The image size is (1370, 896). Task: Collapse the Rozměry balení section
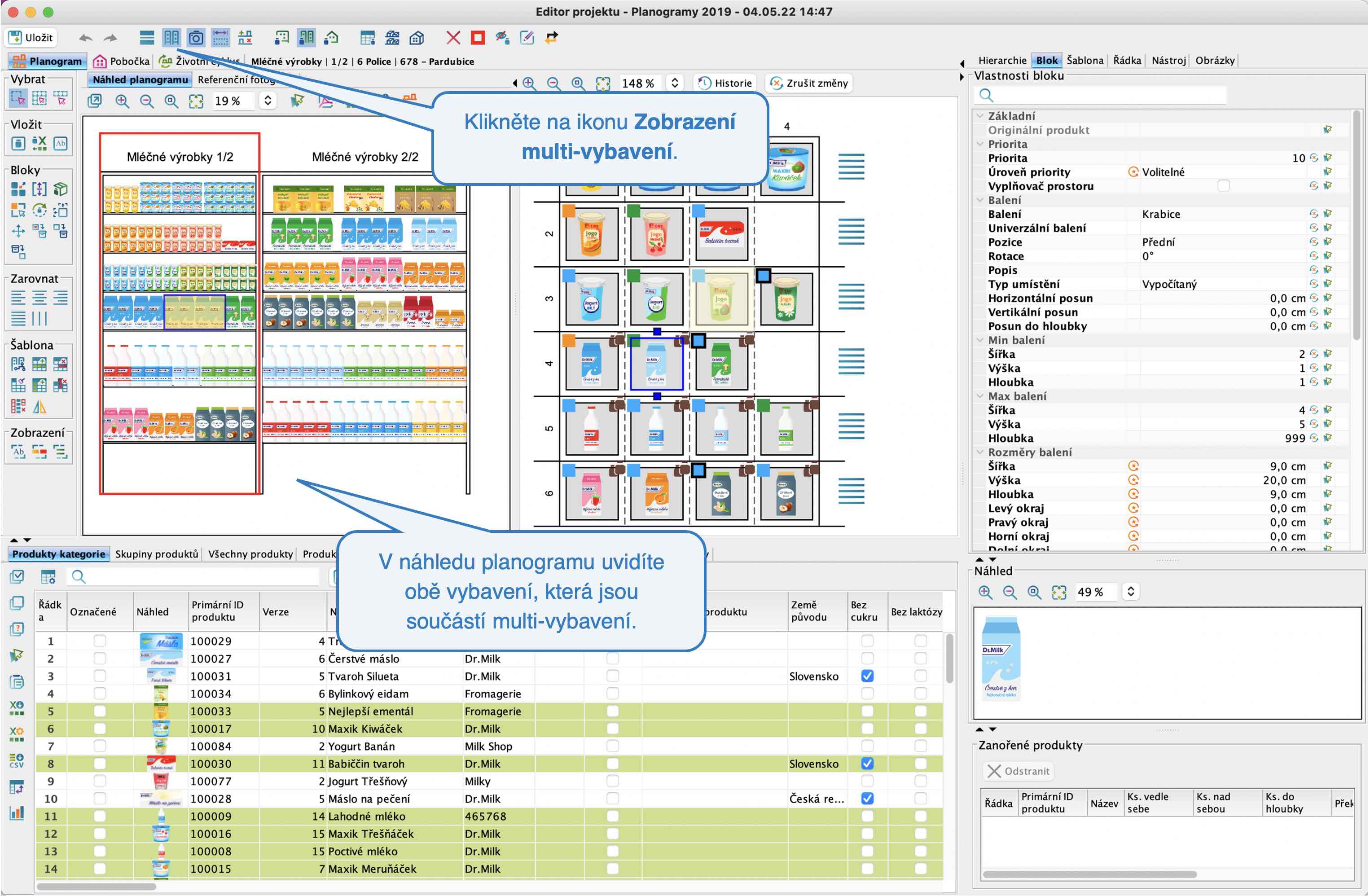click(x=980, y=452)
